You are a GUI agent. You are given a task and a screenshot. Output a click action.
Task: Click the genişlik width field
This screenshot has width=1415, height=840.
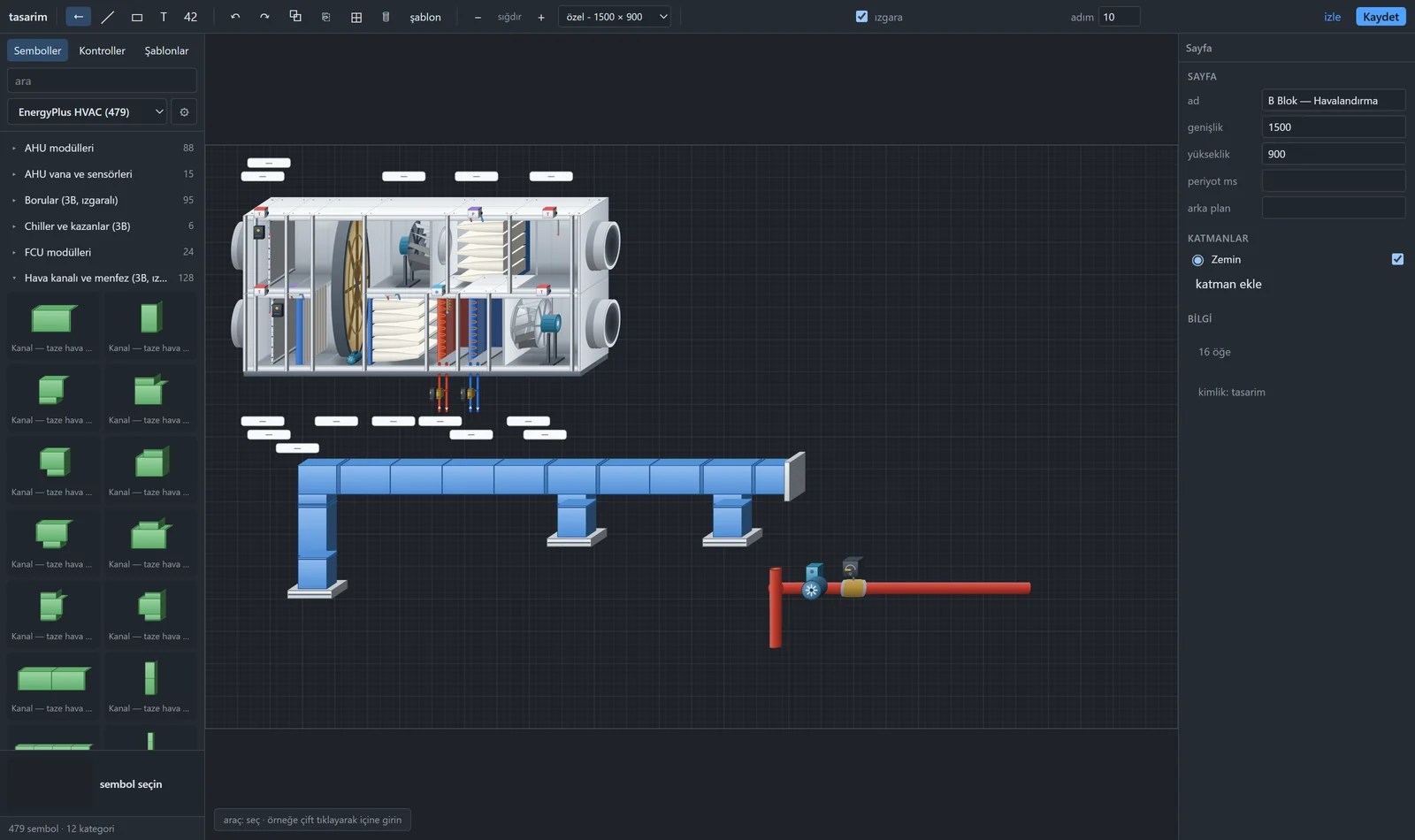[x=1333, y=127]
